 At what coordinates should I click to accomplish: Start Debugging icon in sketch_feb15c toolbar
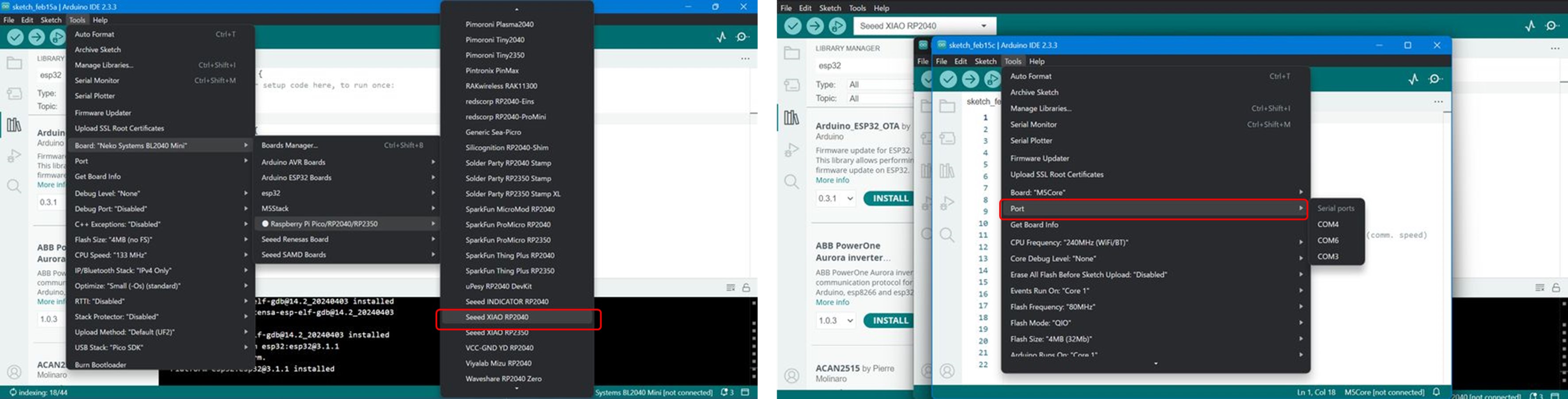(x=992, y=79)
